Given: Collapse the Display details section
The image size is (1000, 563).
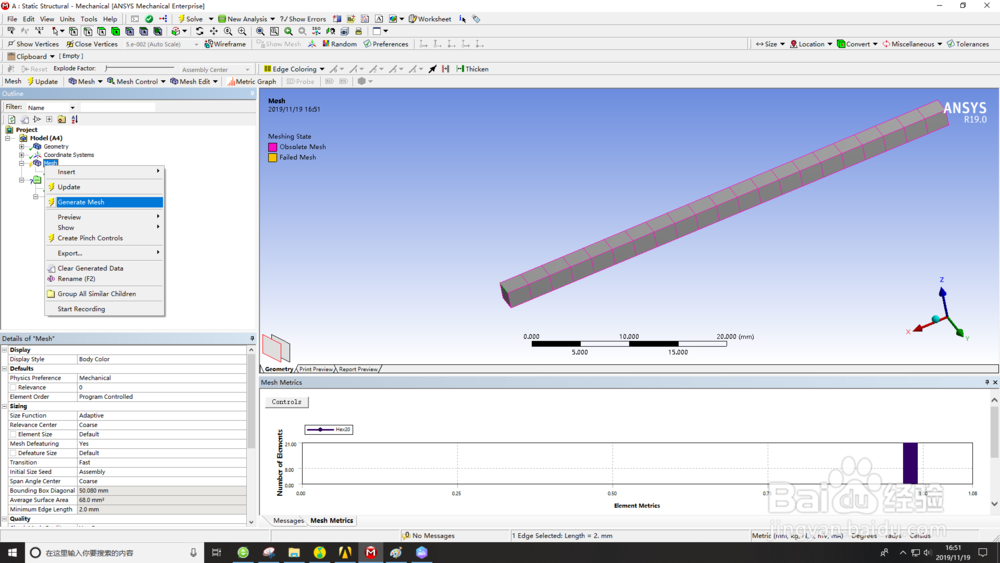Looking at the screenshot, I should coord(5,350).
